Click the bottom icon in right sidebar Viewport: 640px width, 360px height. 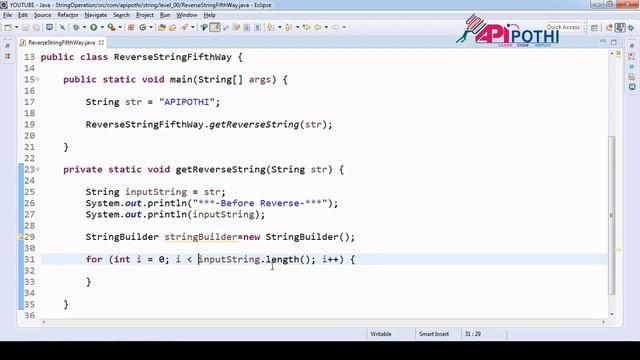pyautogui.click(x=632, y=87)
